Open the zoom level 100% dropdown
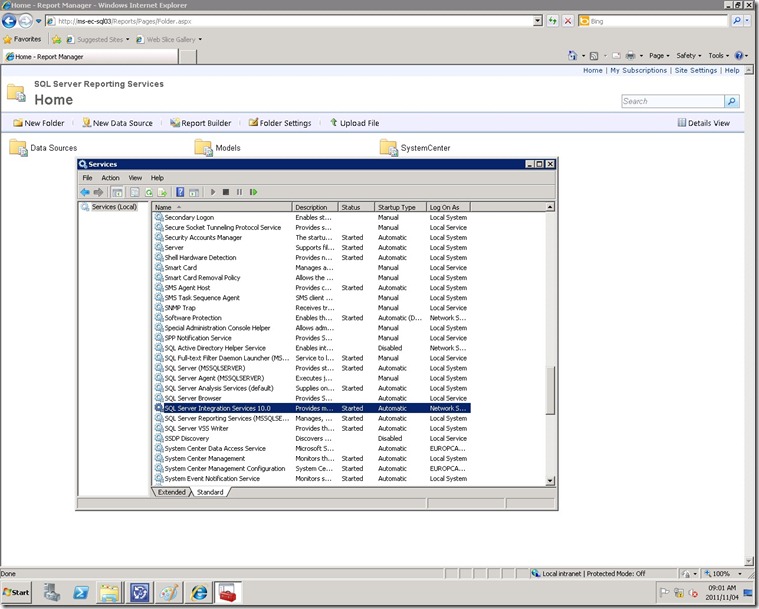Image resolution: width=759 pixels, height=609 pixels. [x=740, y=574]
